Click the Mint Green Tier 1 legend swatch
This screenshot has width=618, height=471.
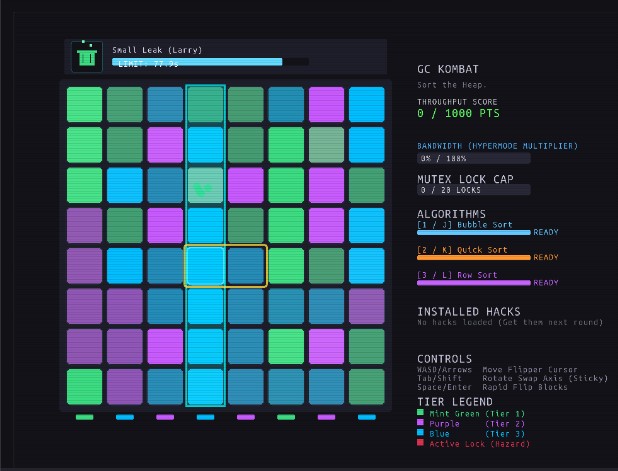420,413
